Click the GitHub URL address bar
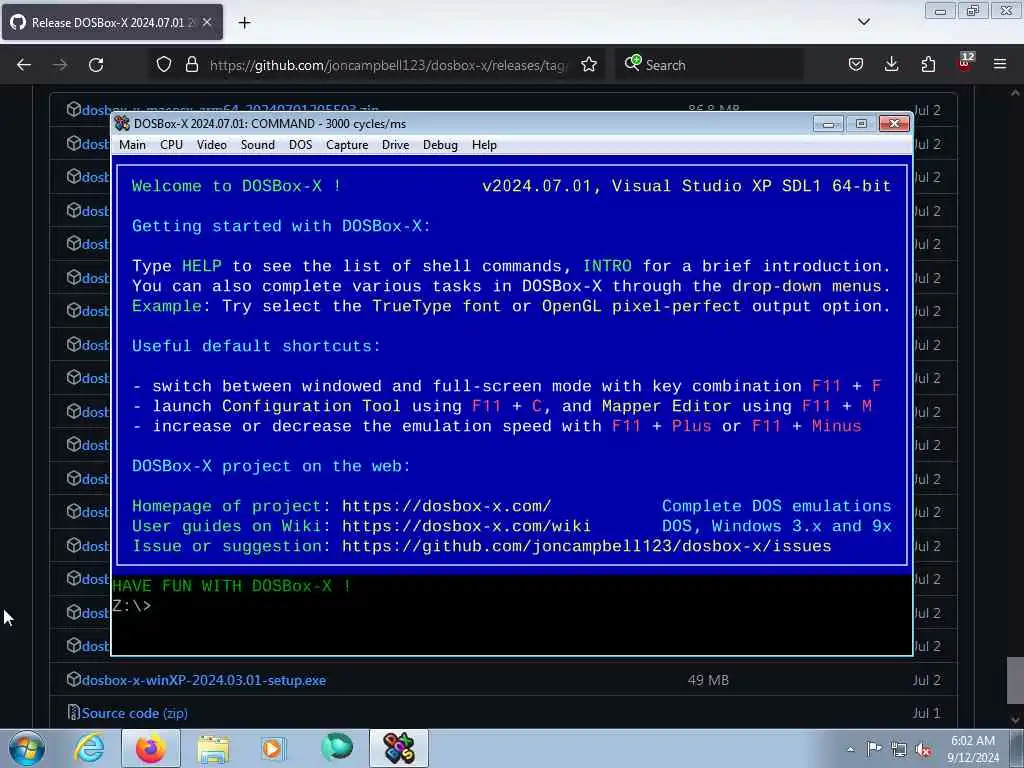Viewport: 1024px width, 768px height. pos(388,65)
